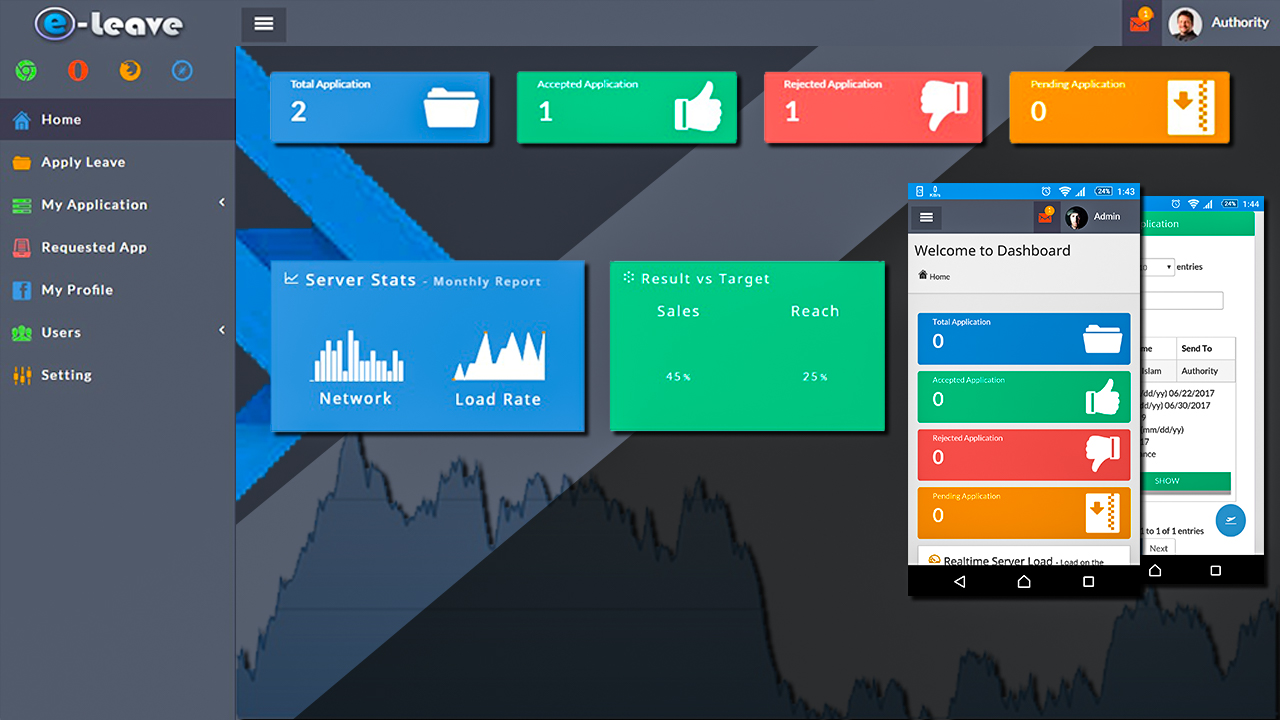Click the Opera browser icon
The image size is (1280, 720).
click(78, 71)
